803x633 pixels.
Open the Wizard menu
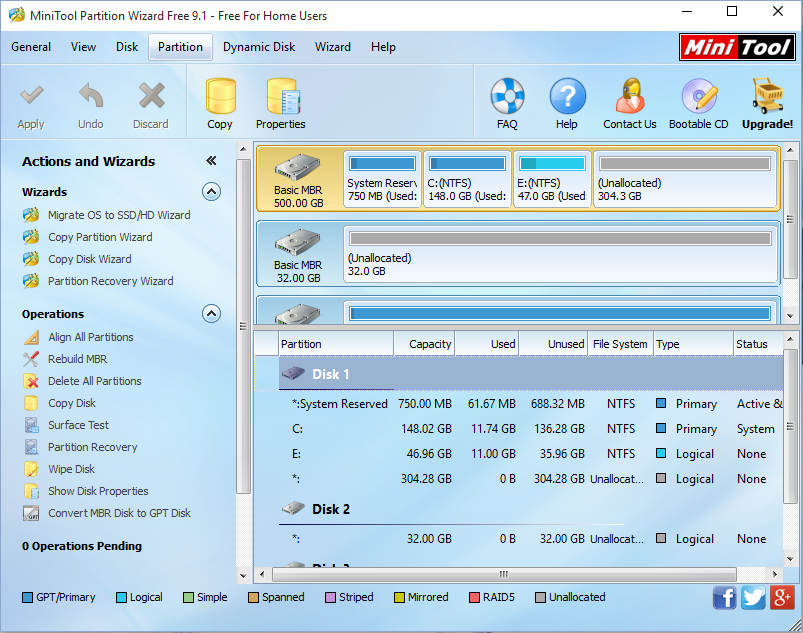click(333, 47)
